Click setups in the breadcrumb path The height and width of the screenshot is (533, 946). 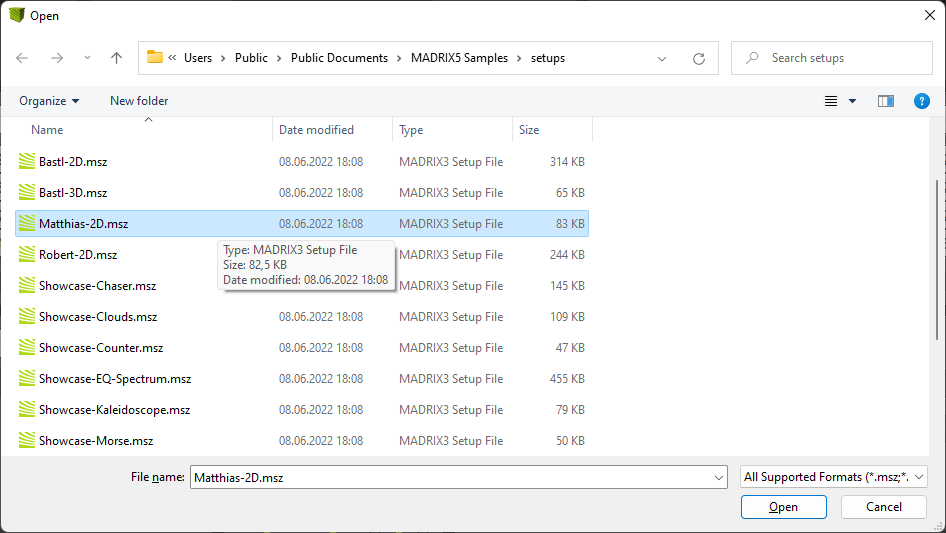click(x=548, y=58)
